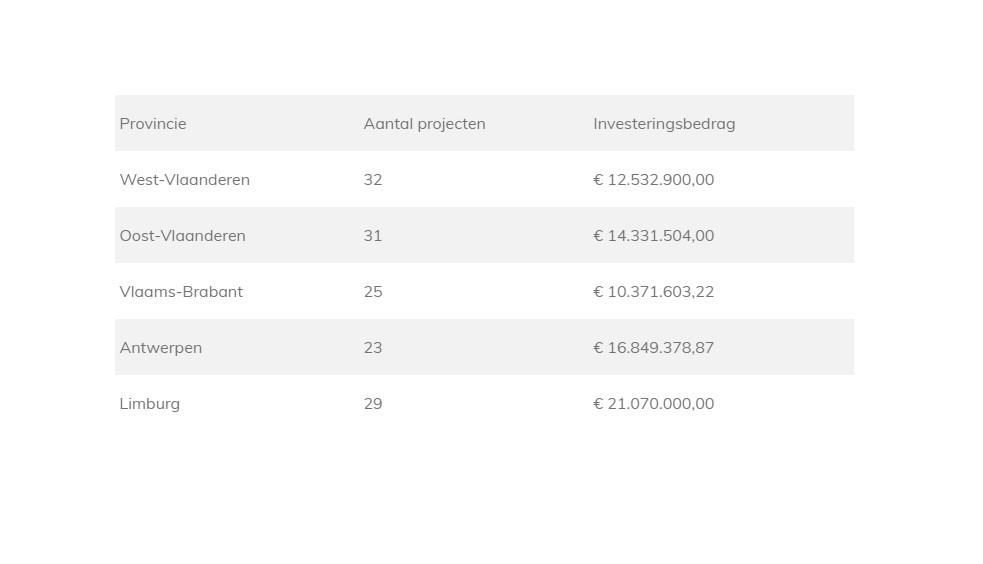Screen dimensions: 983x564
Task: Click project count 29 for Limburg
Action: [x=373, y=404]
